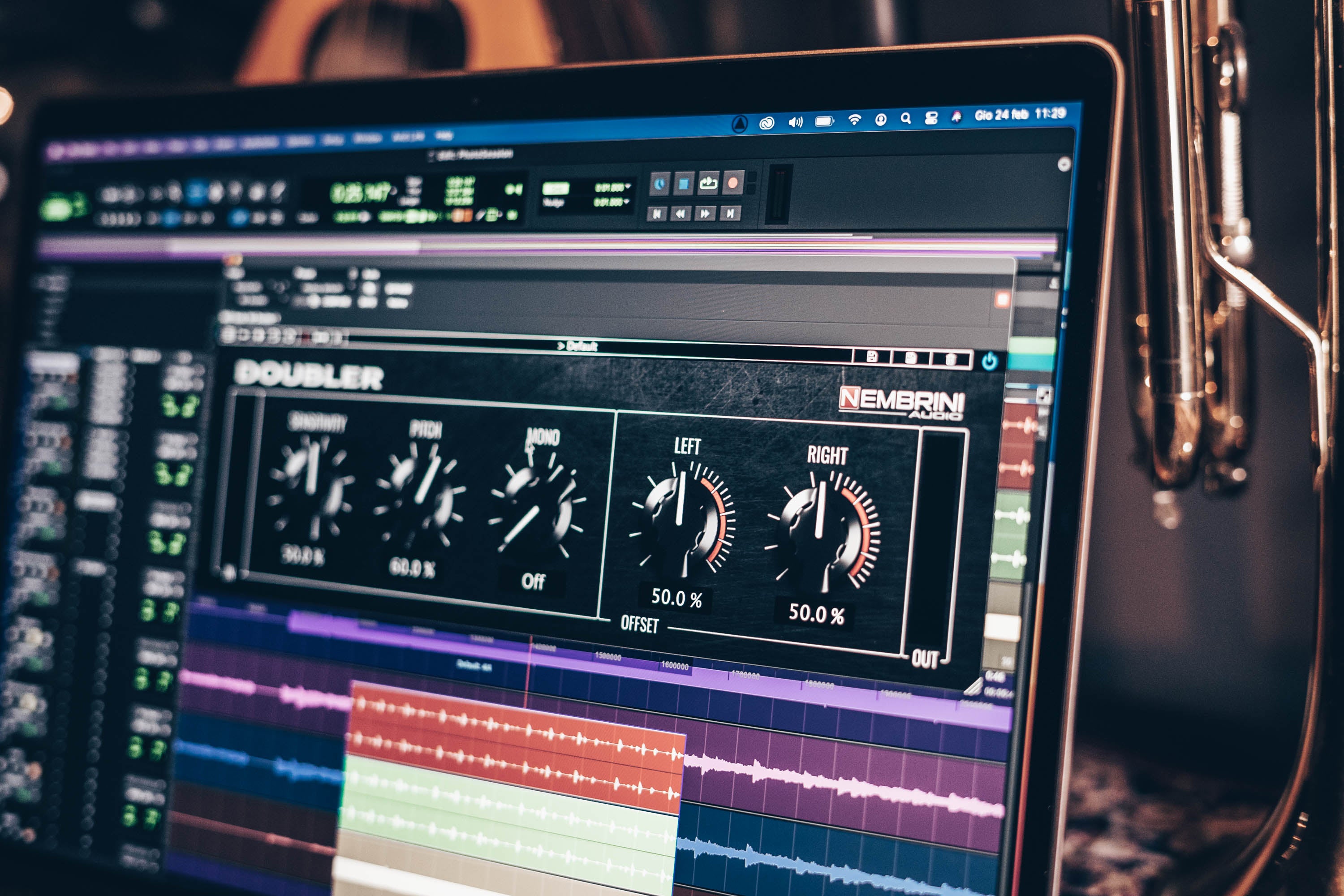Click the green loop Play button
Image resolution: width=1344 pixels, height=896 pixels.
pos(708,183)
